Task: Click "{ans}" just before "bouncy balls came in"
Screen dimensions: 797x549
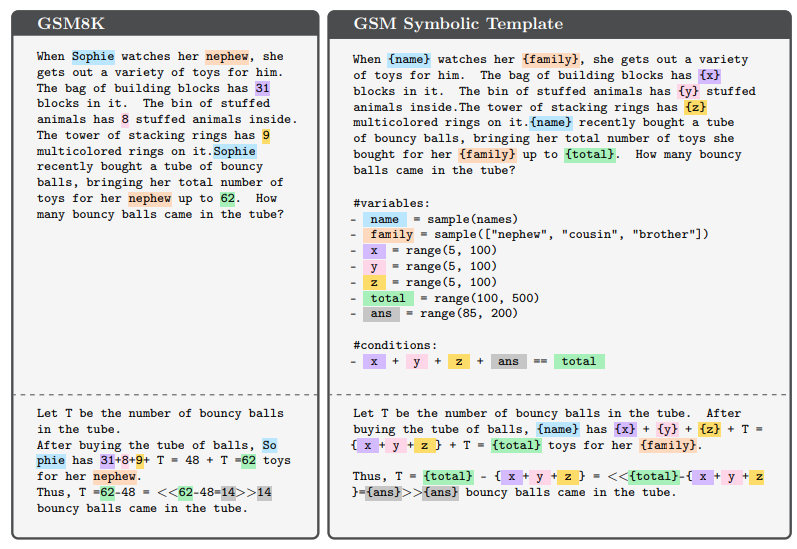Action: click(x=441, y=493)
